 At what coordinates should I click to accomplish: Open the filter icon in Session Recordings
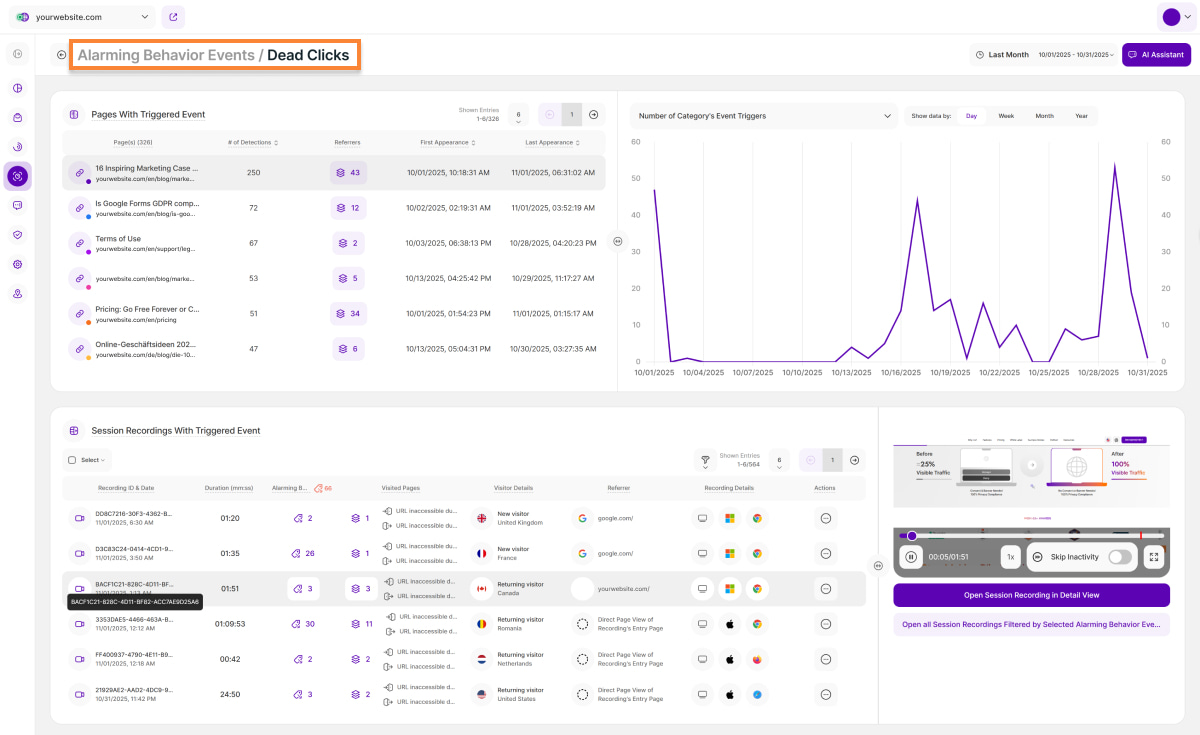point(705,460)
